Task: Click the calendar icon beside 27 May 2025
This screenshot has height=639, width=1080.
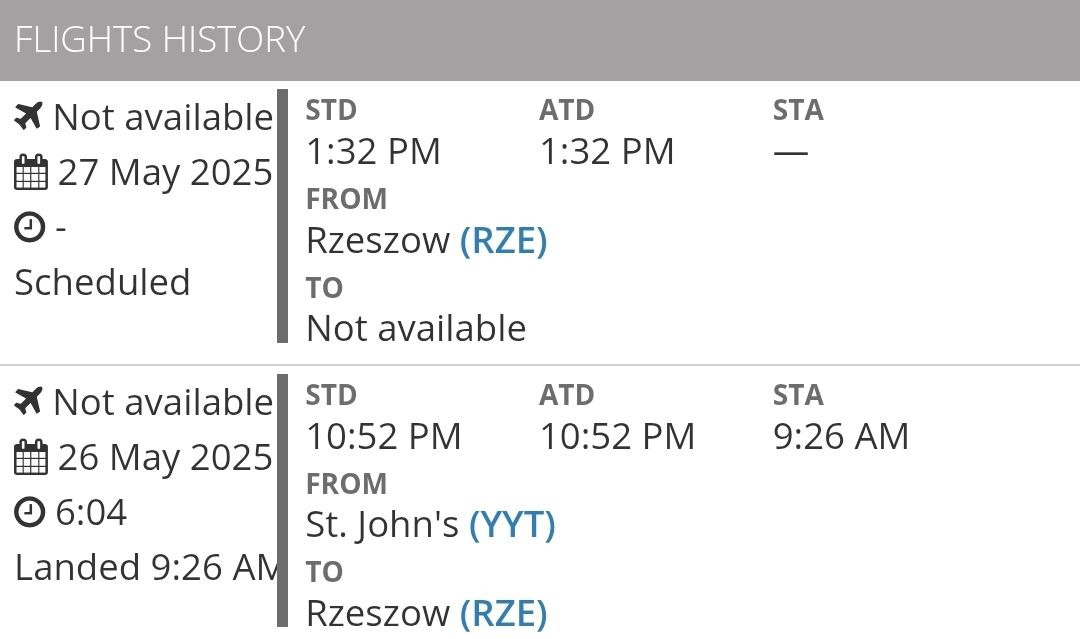Action: (x=31, y=173)
